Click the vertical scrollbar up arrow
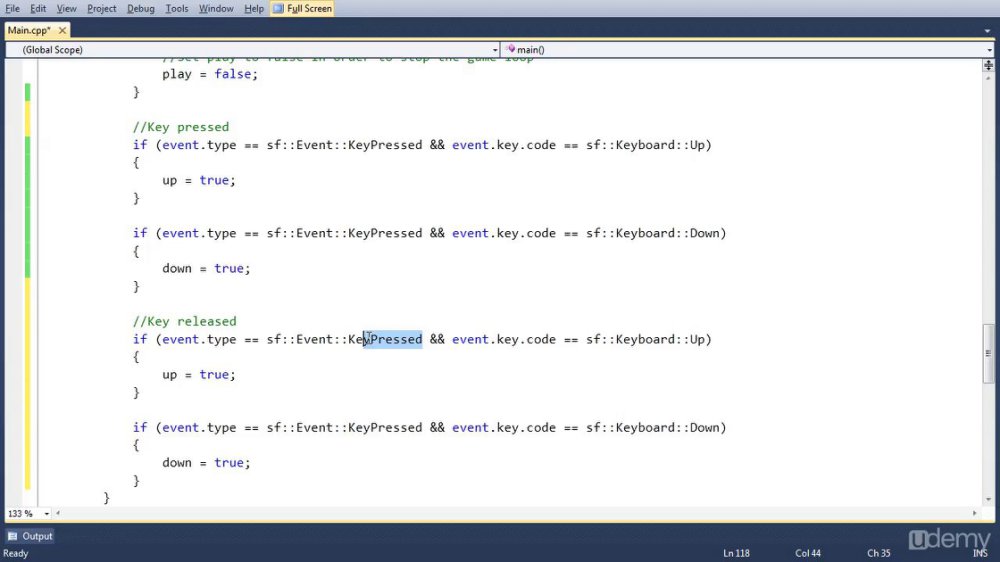The width and height of the screenshot is (1000, 562). (988, 78)
